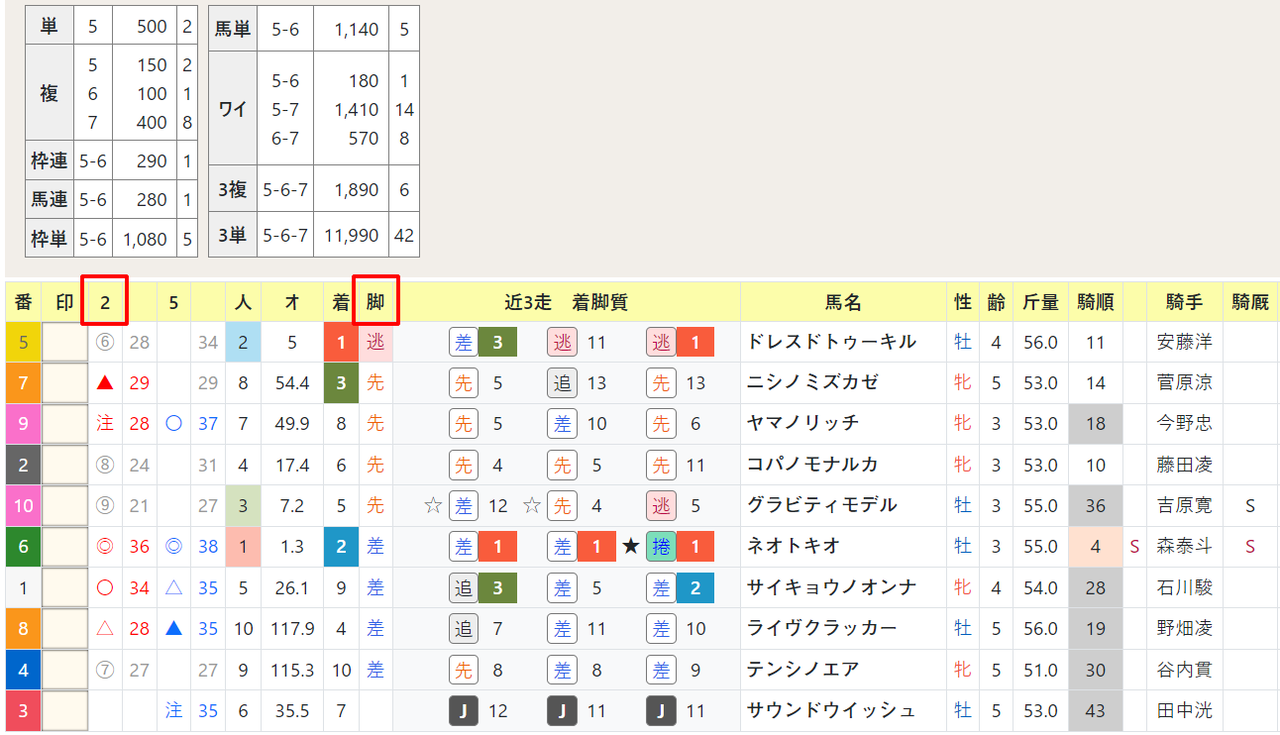The width and height of the screenshot is (1280, 735).
Task: Sort by the 馬名 column header
Action: [843, 302]
